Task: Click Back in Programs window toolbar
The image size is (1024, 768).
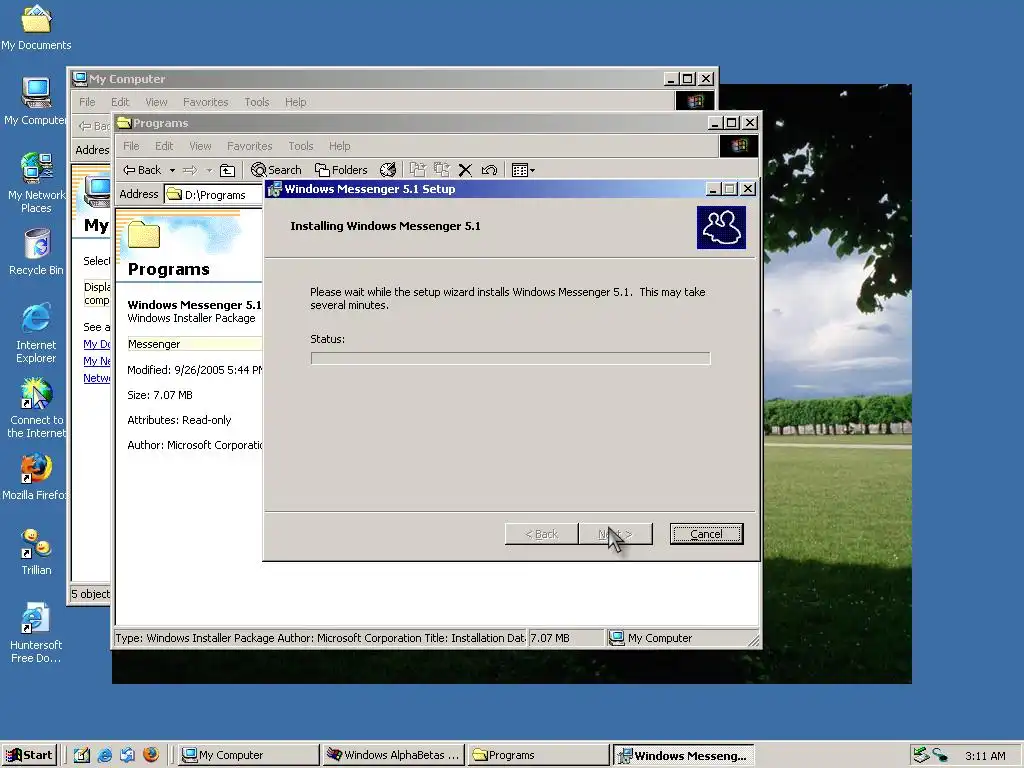Action: coord(142,170)
